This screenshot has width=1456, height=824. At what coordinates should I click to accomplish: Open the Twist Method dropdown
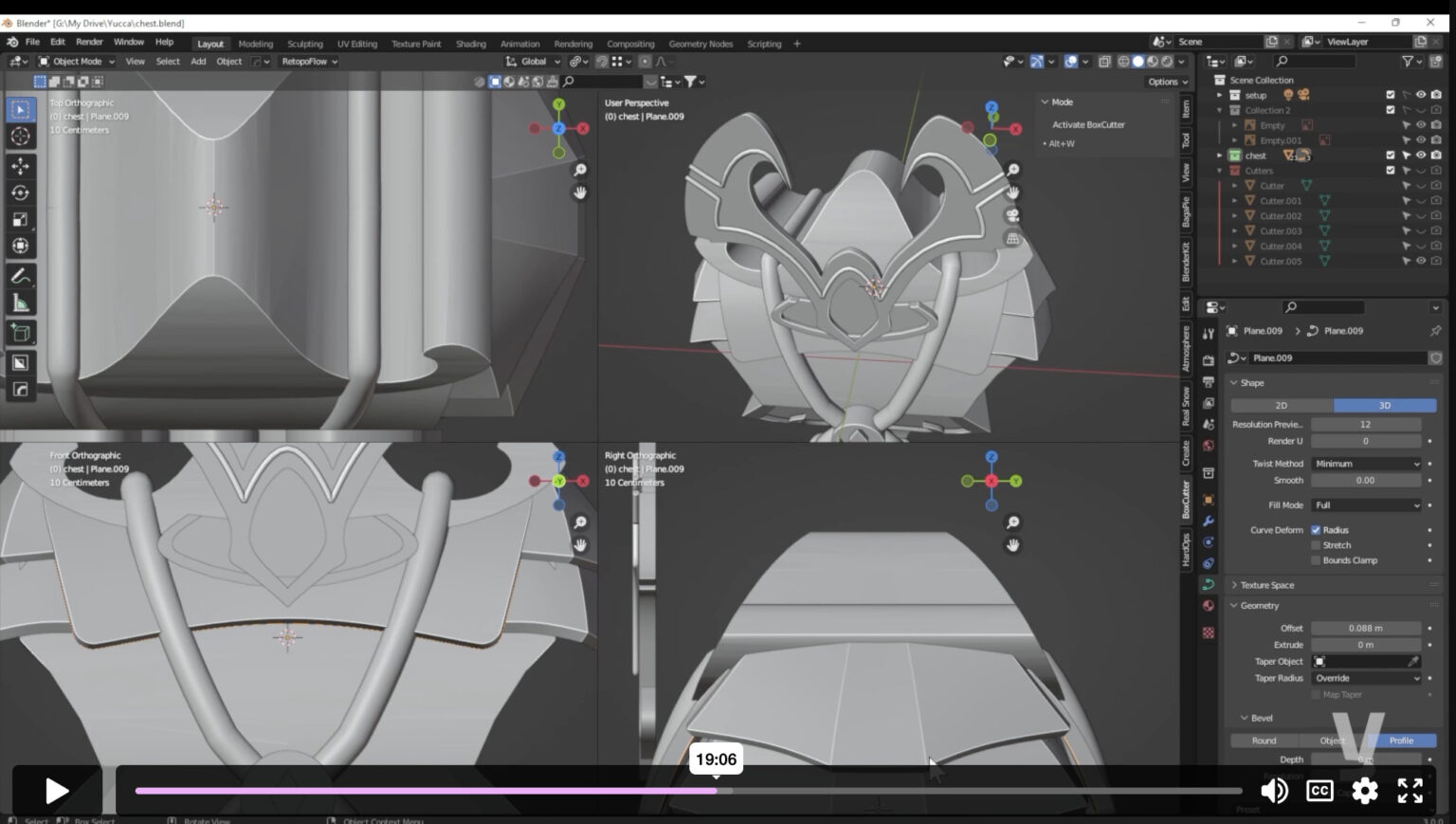[x=1366, y=464]
